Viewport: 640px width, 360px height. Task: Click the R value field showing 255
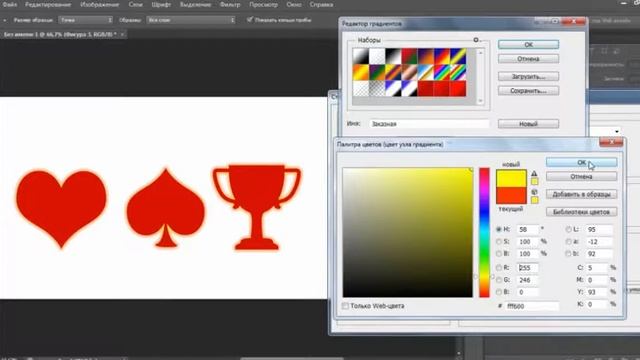[528, 268]
